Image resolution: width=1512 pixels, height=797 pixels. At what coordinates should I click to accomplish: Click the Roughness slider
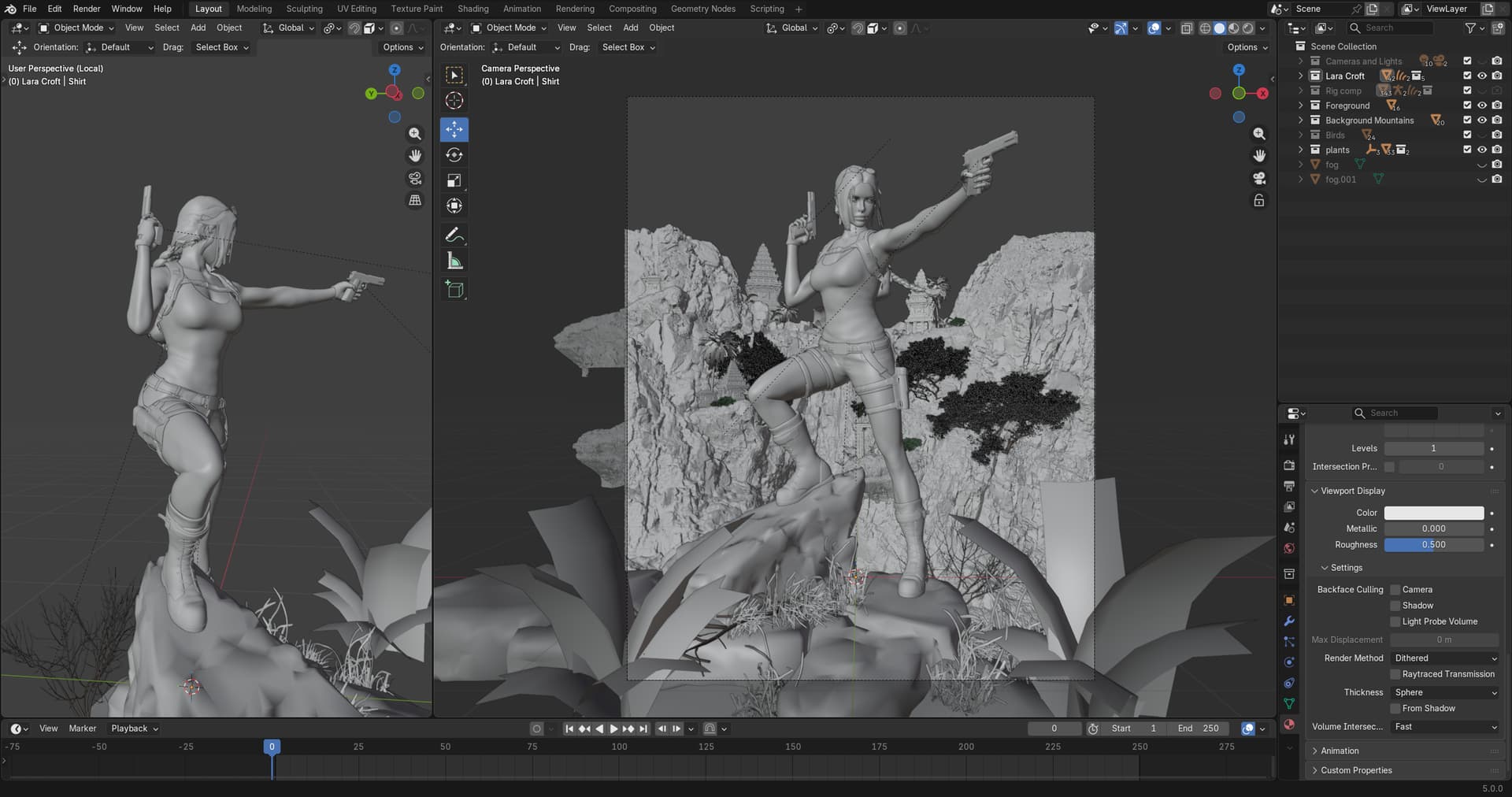coord(1433,545)
